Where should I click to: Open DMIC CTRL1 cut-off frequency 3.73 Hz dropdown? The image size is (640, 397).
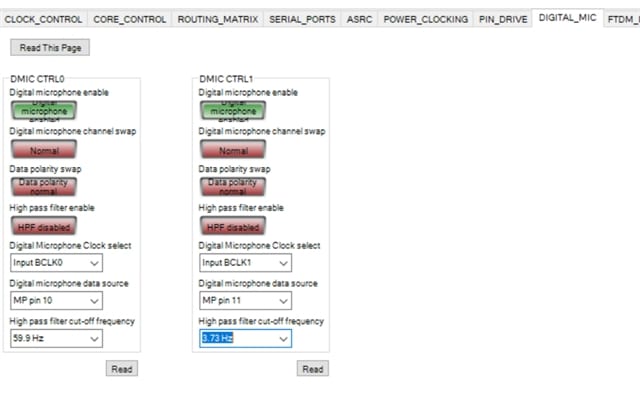[x=245, y=338]
